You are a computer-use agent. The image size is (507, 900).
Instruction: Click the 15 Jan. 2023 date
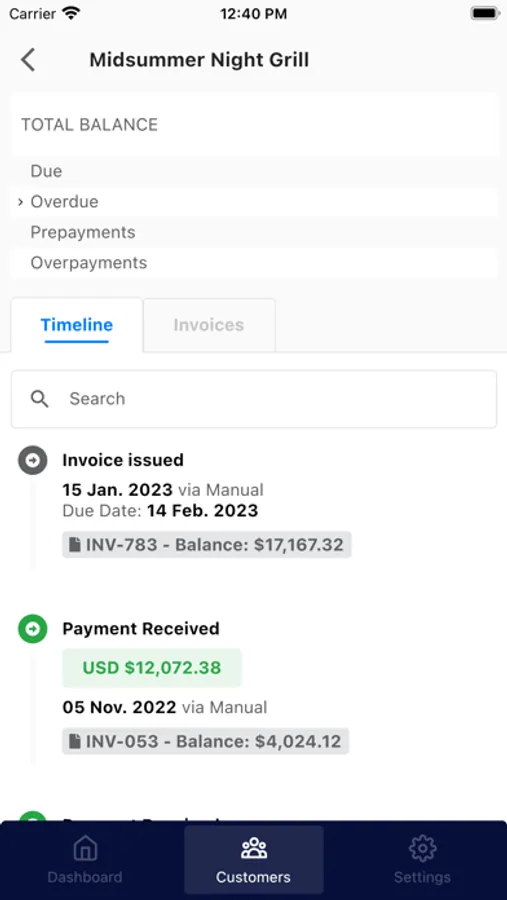point(117,490)
